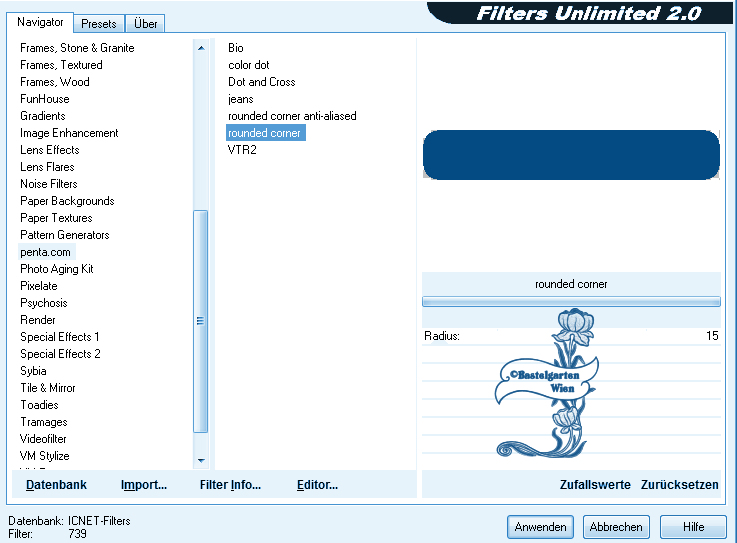Screen dimensions: 737x543
Task: Choose the Dot and Cross filter
Action: click(261, 82)
